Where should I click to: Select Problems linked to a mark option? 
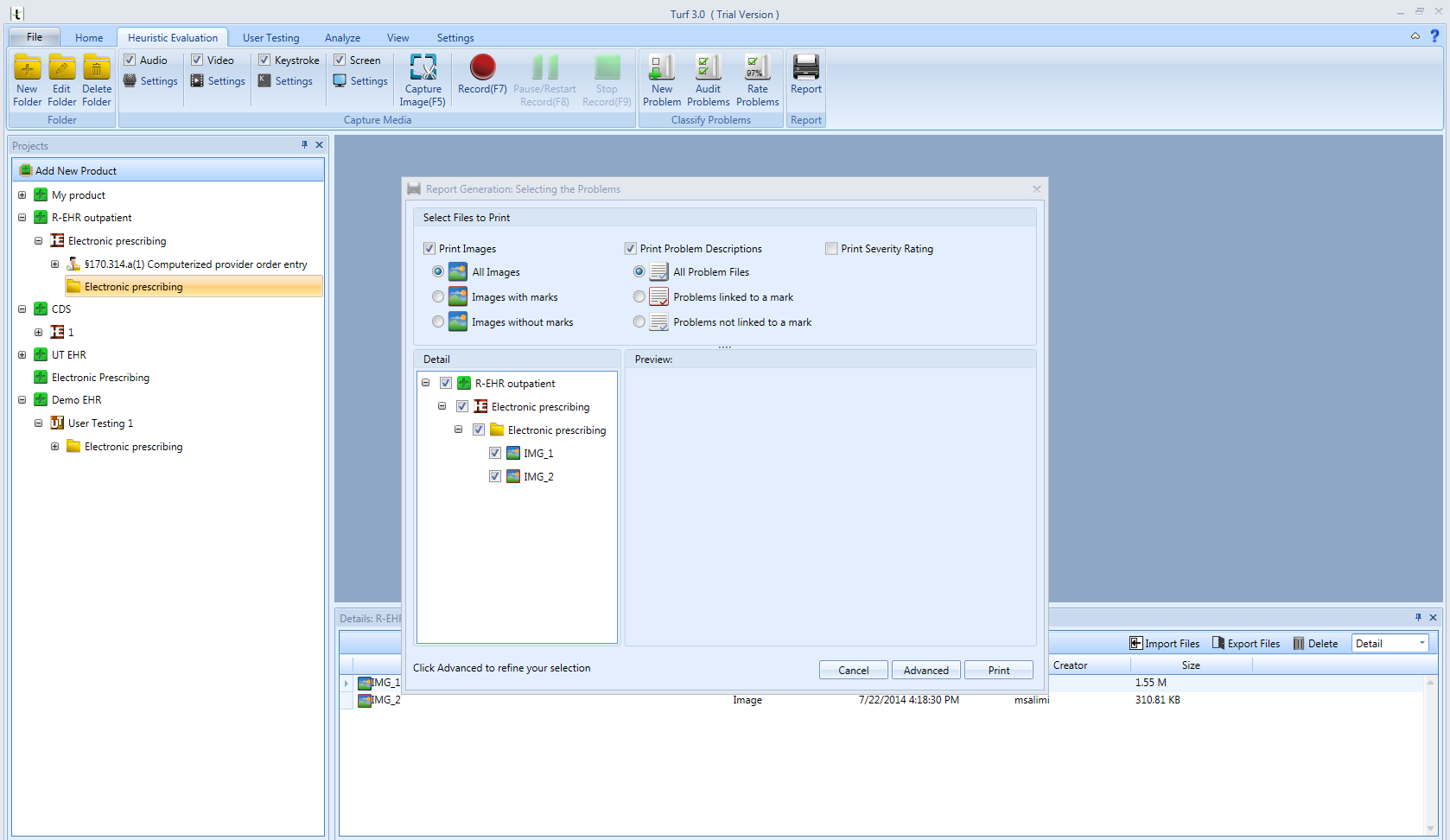tap(639, 297)
